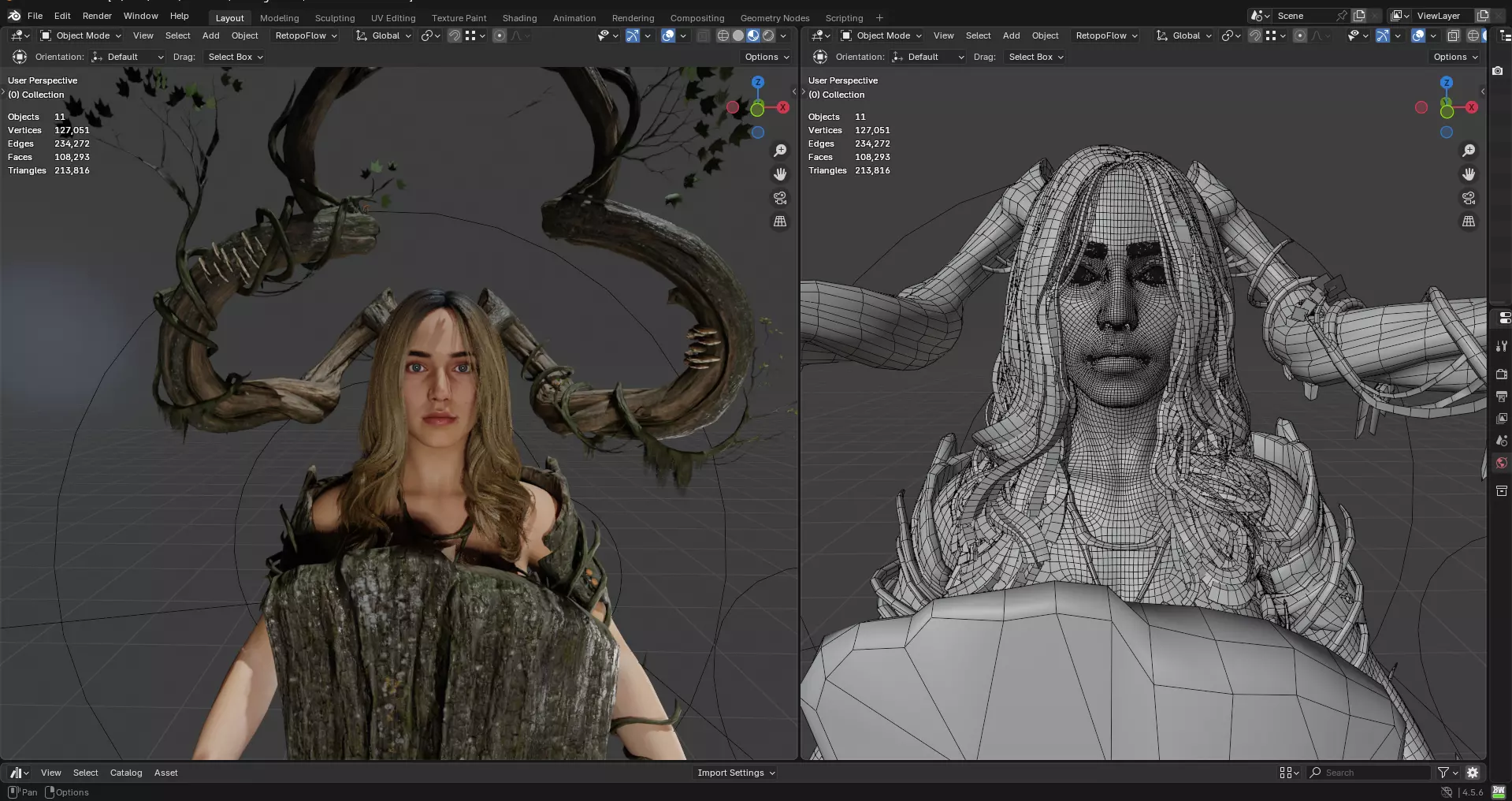Image resolution: width=1512 pixels, height=801 pixels.
Task: Open Drag Select Box dropdown in left viewport
Action: pos(235,57)
